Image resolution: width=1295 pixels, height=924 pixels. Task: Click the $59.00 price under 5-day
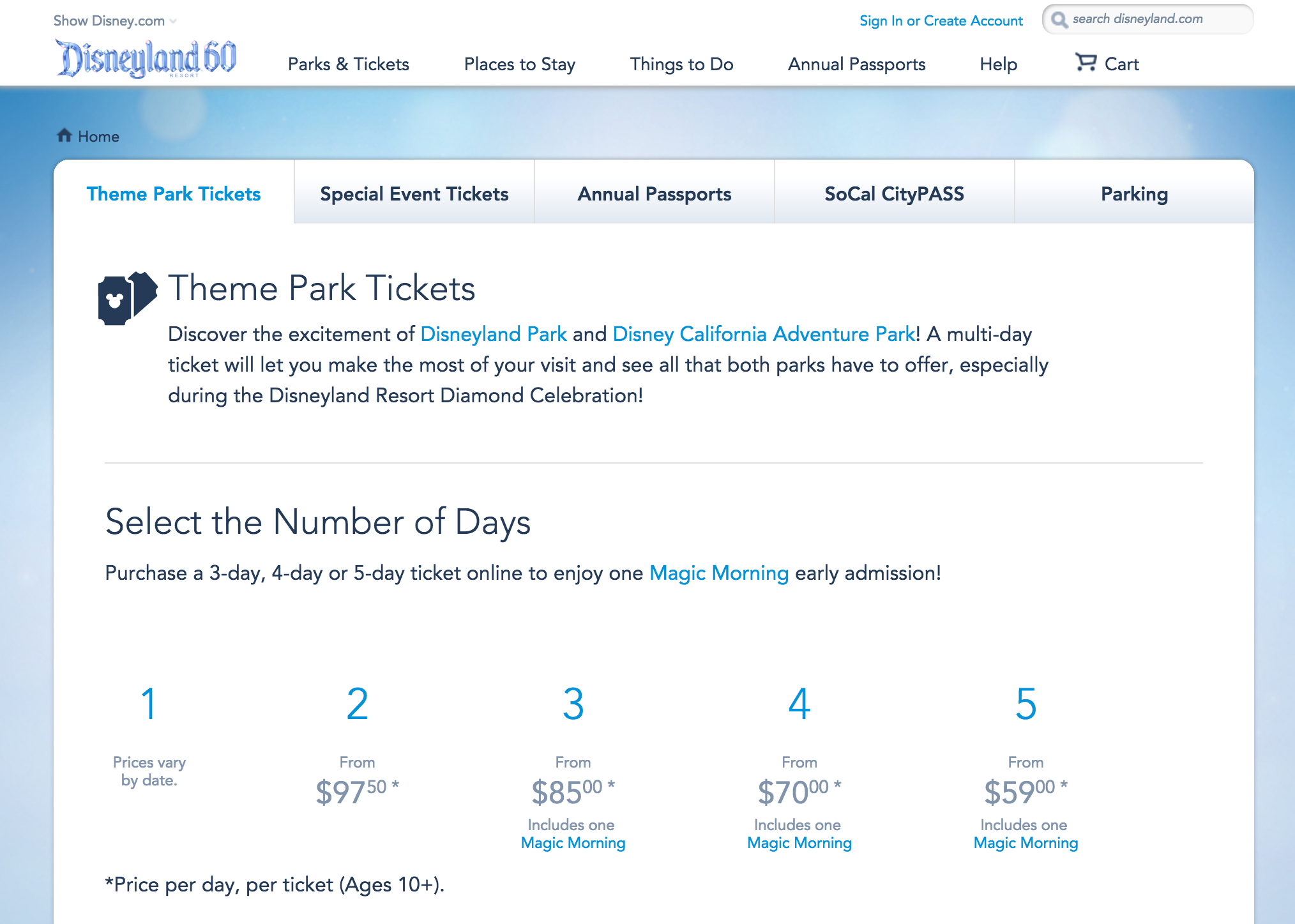point(1026,792)
